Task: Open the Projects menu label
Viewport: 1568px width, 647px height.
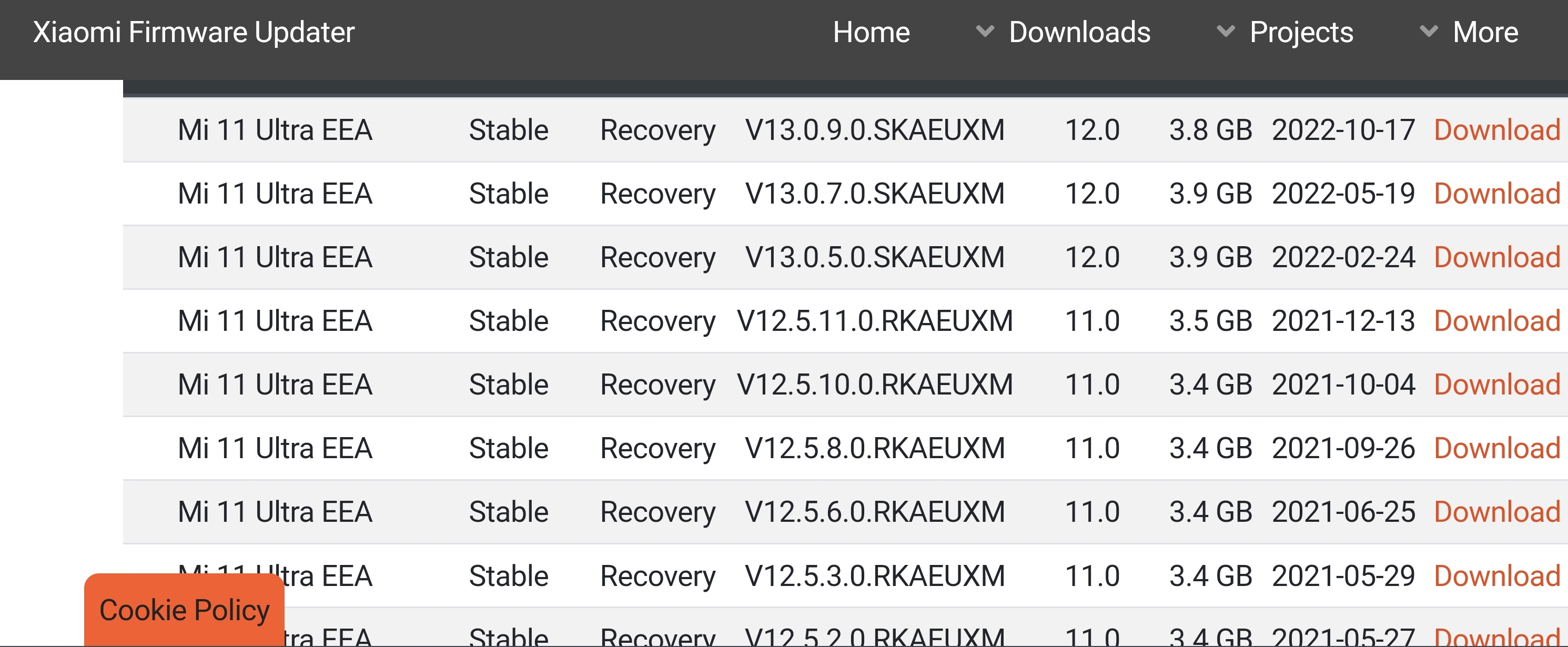Action: pyautogui.click(x=1301, y=32)
